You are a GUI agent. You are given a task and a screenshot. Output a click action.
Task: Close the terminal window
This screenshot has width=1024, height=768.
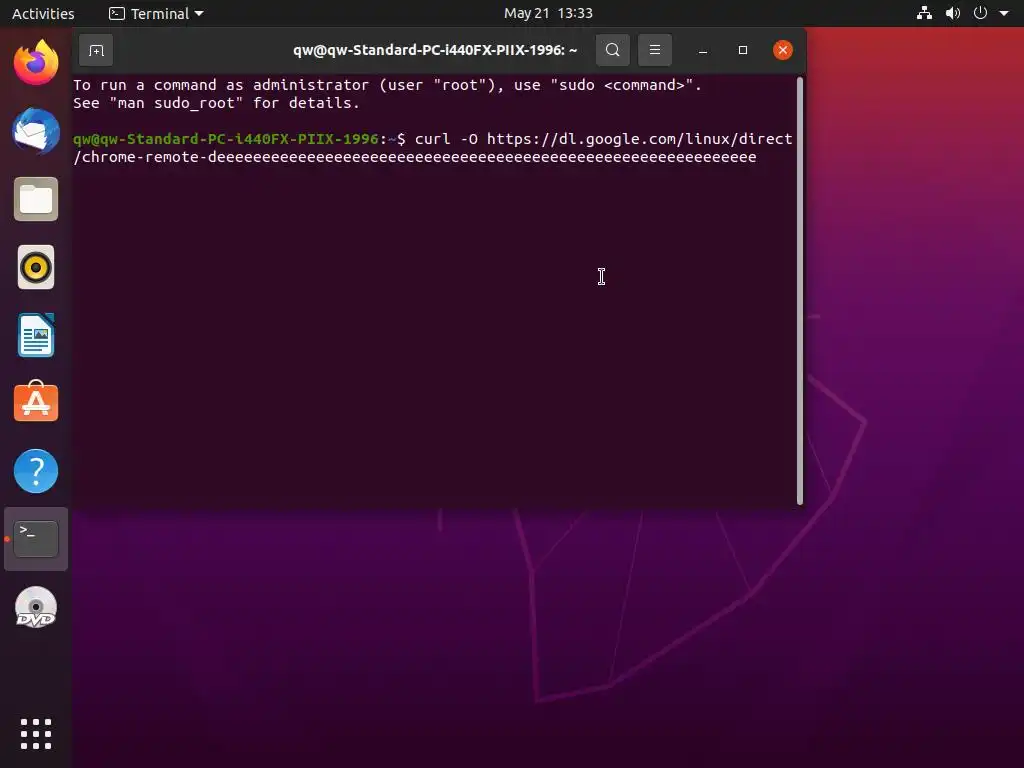point(782,50)
